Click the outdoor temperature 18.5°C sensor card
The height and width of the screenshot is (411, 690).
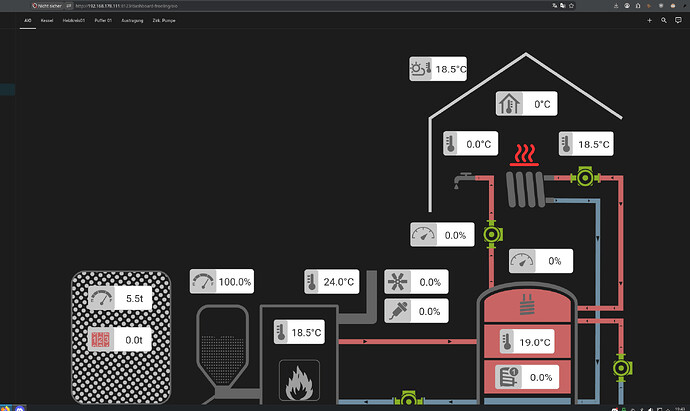438,69
